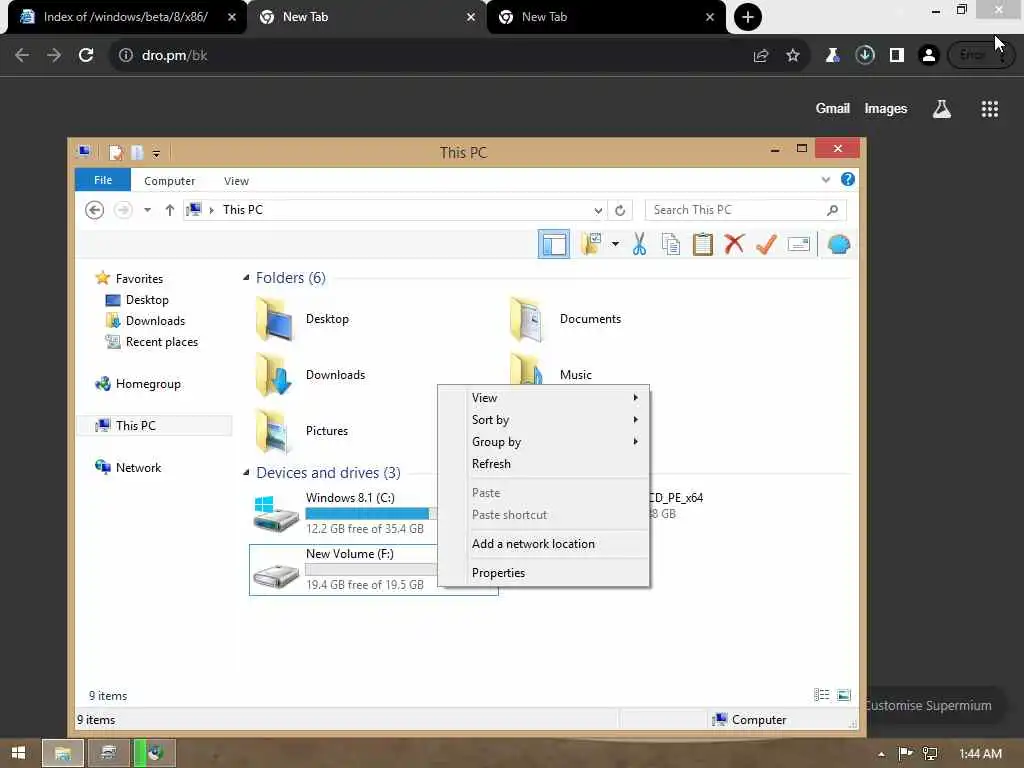Image resolution: width=1024 pixels, height=768 pixels.
Task: Open the Windows Start button
Action: click(x=18, y=753)
